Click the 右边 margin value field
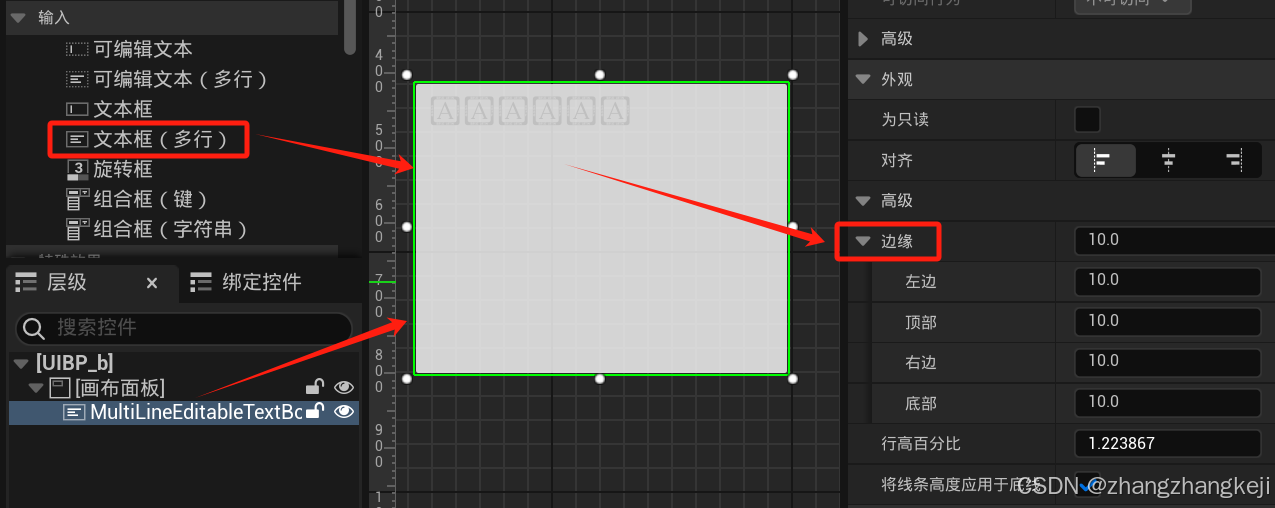This screenshot has width=1275, height=508. tap(1167, 362)
